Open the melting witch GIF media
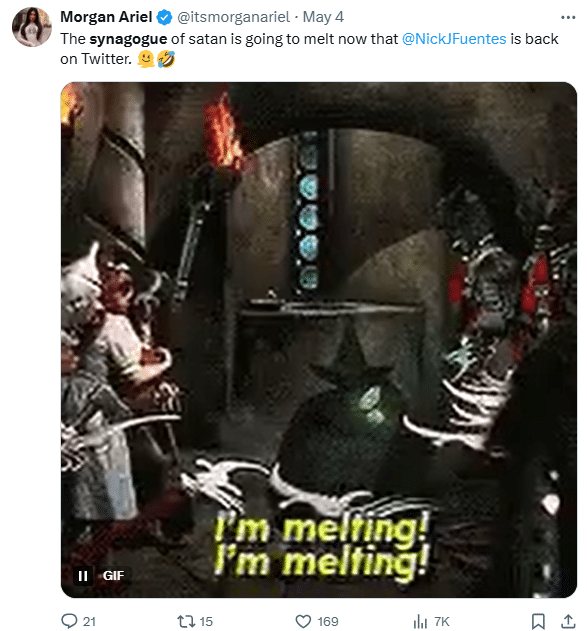The image size is (587, 631). point(319,340)
